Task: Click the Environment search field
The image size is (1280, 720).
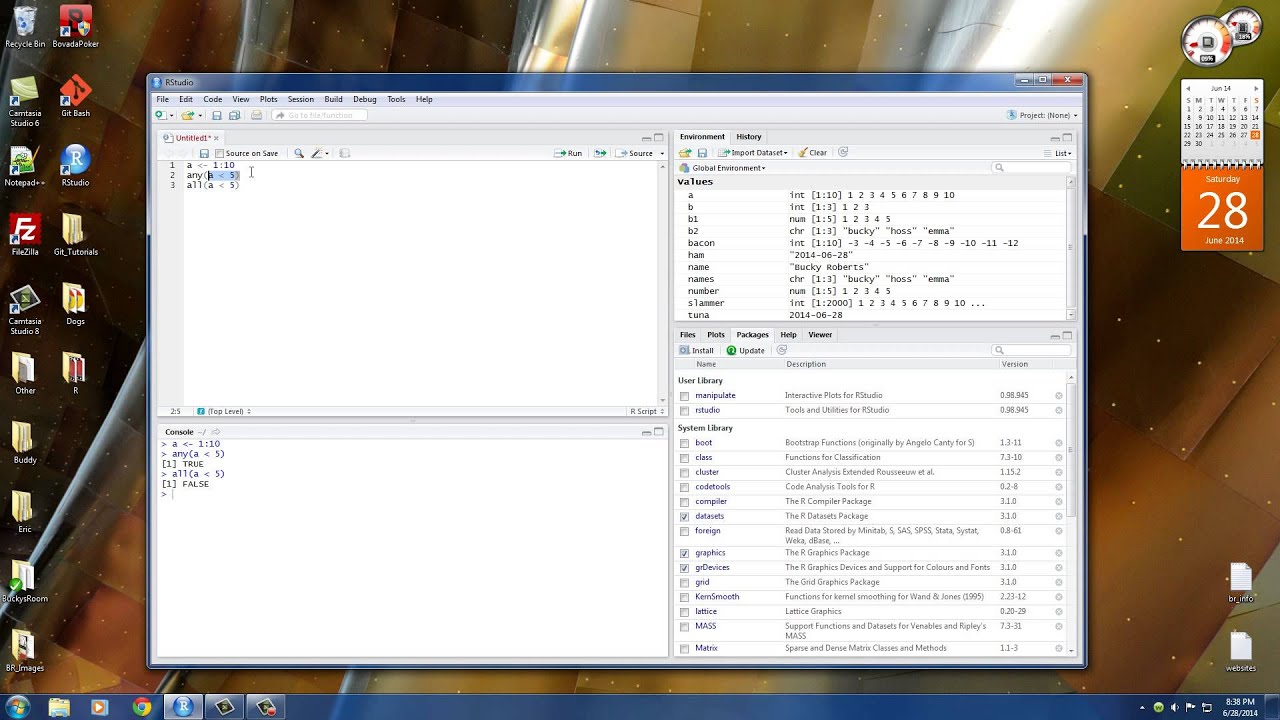Action: pyautogui.click(x=1033, y=168)
